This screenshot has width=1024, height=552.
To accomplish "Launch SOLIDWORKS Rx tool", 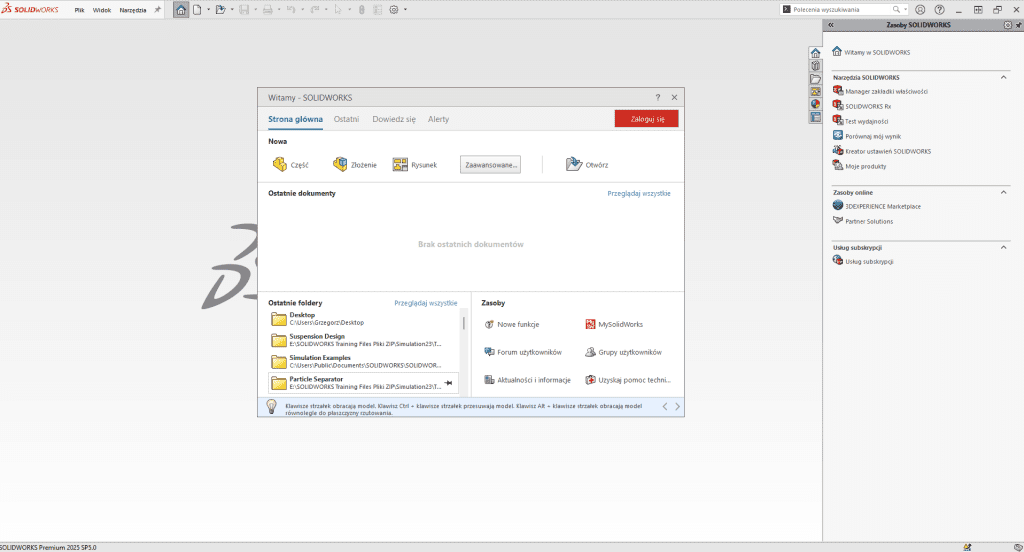I will coord(867,105).
